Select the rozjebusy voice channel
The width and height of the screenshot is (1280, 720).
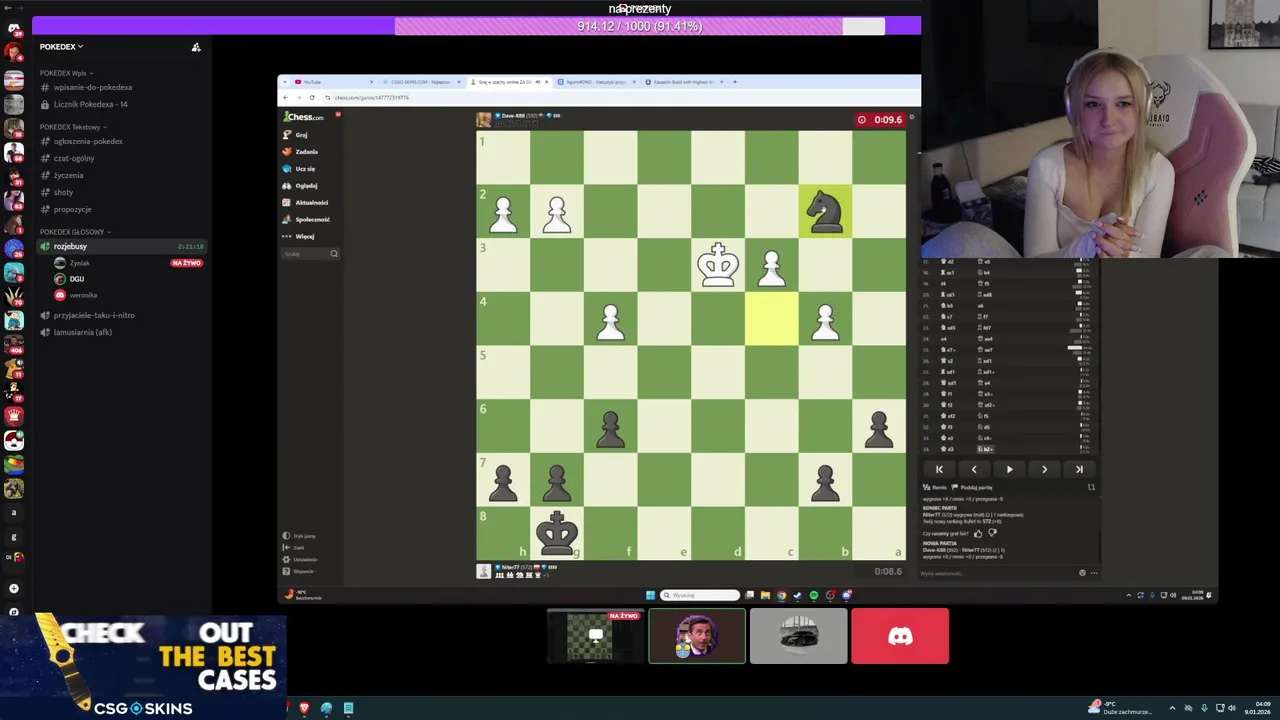120,246
